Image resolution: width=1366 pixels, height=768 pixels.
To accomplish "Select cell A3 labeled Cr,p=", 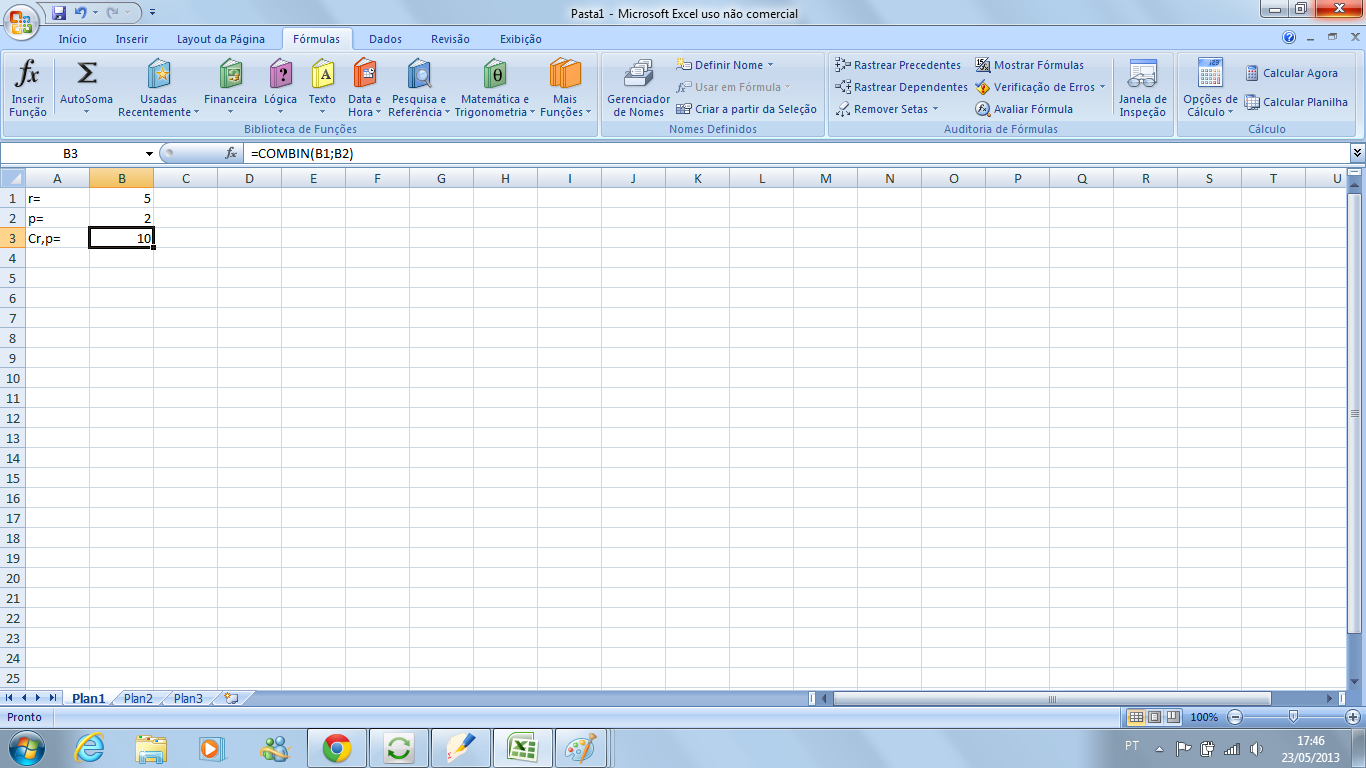I will click(57, 238).
